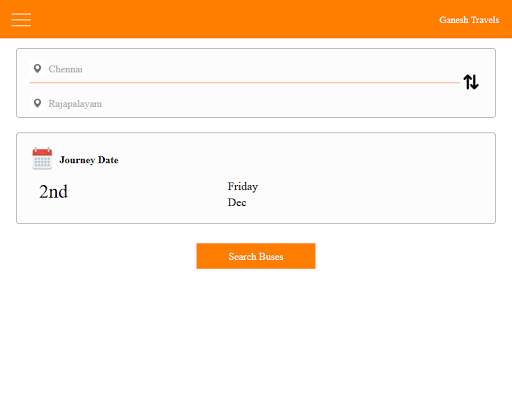Select the 2nd date value
Screen dimensions: 512x393
(53, 192)
